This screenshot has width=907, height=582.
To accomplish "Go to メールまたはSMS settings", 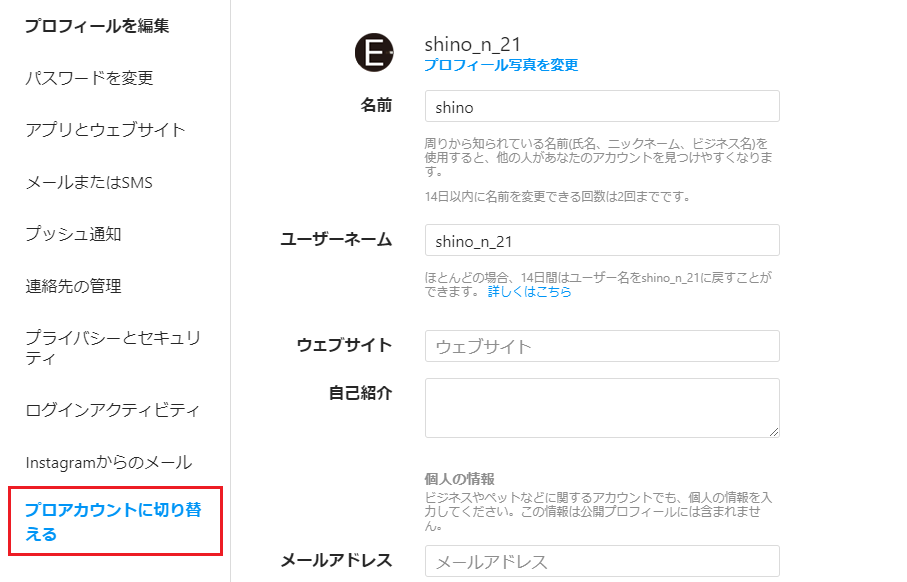I will coord(89,182).
